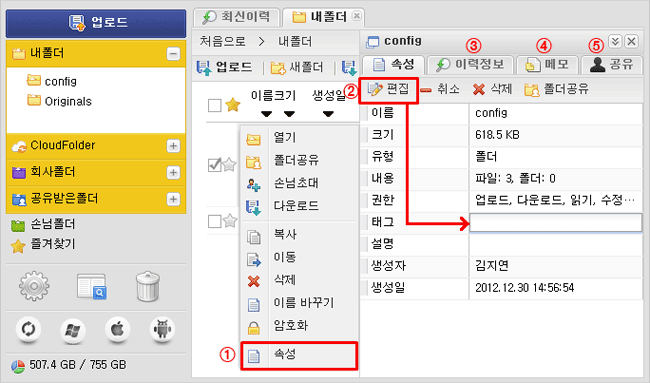This screenshot has height=383, width=650.
Task: Click the storage usage pie indicator
Action: click(x=18, y=366)
